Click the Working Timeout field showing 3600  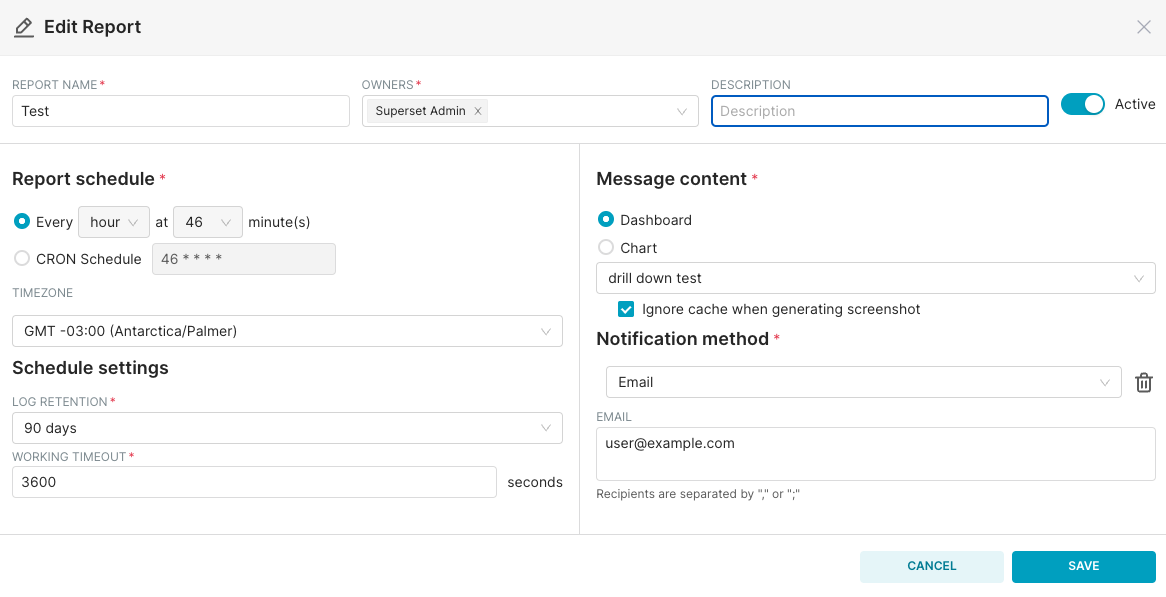tap(252, 481)
